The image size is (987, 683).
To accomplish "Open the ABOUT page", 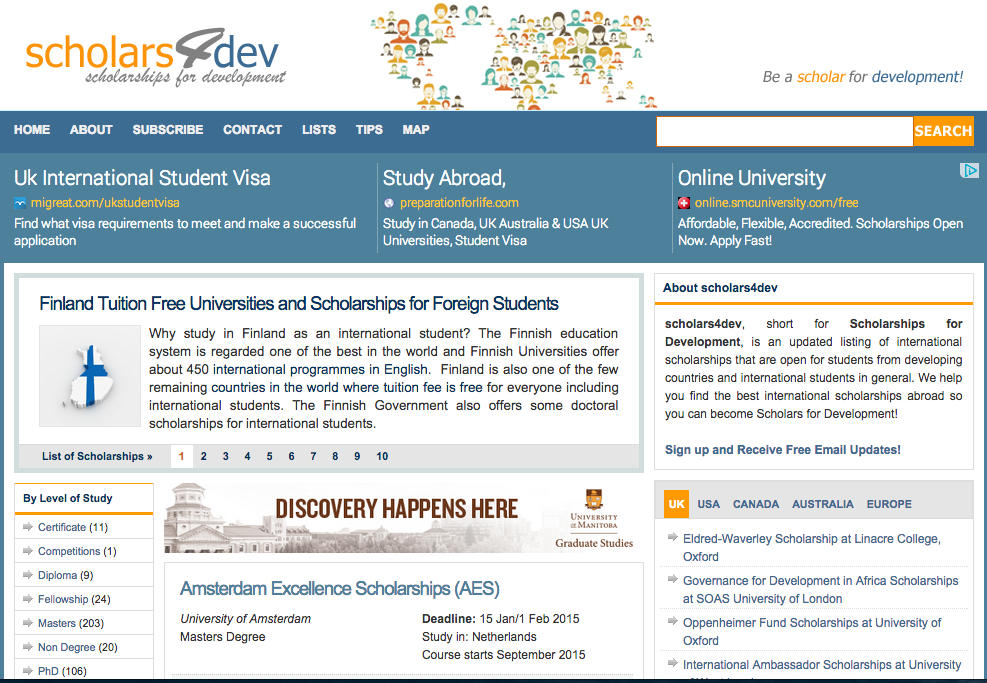I will (91, 130).
